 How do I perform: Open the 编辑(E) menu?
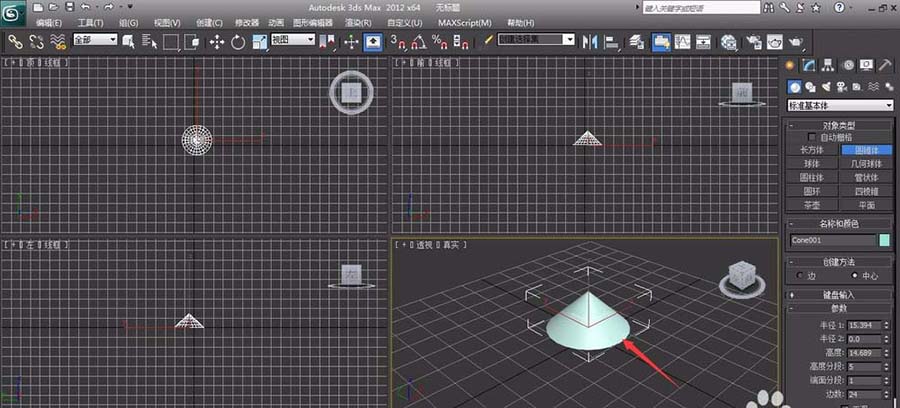[49, 23]
